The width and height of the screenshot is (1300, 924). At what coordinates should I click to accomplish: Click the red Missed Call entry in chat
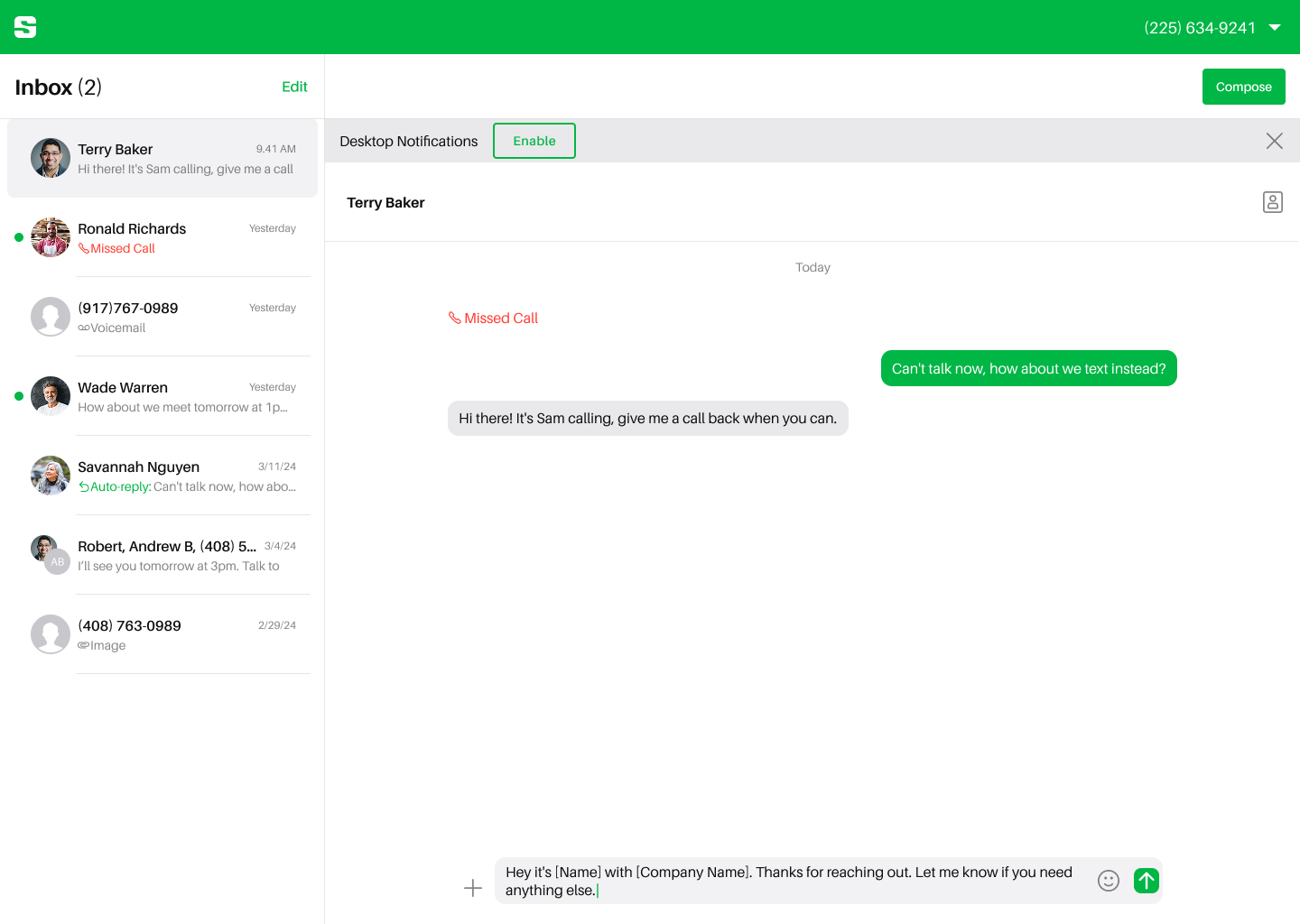(x=494, y=318)
